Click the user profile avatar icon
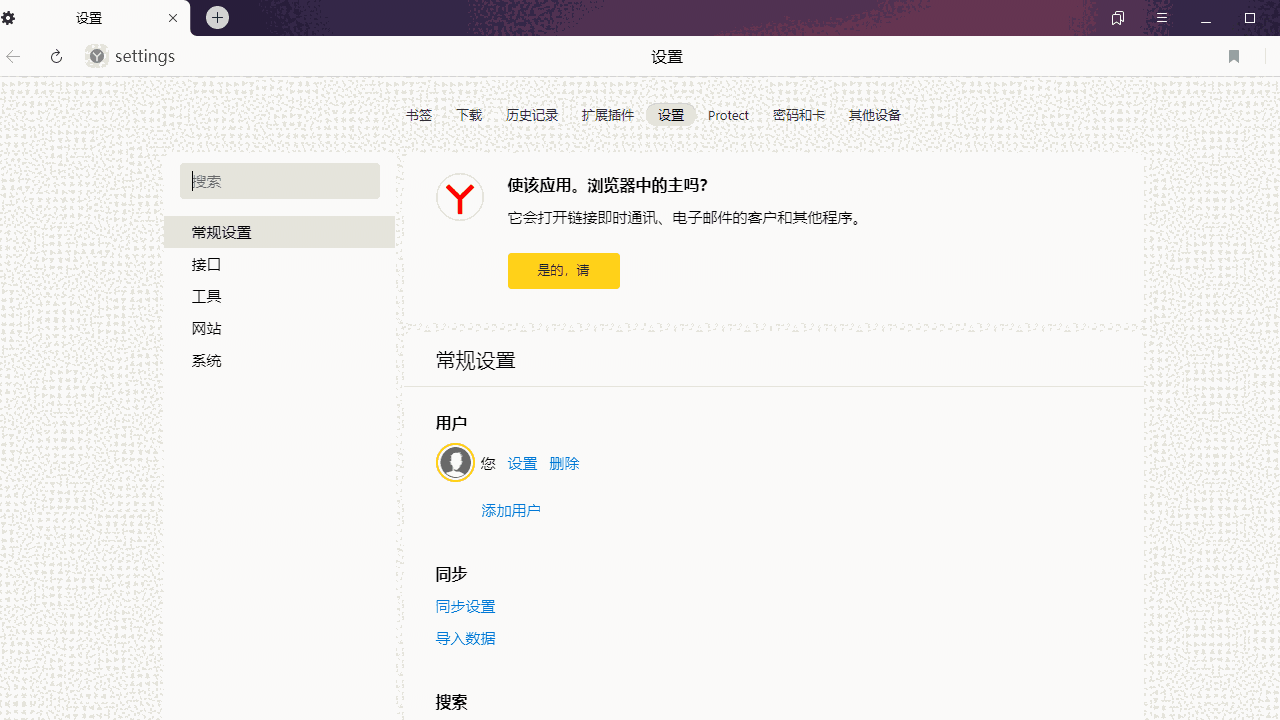 (x=455, y=462)
